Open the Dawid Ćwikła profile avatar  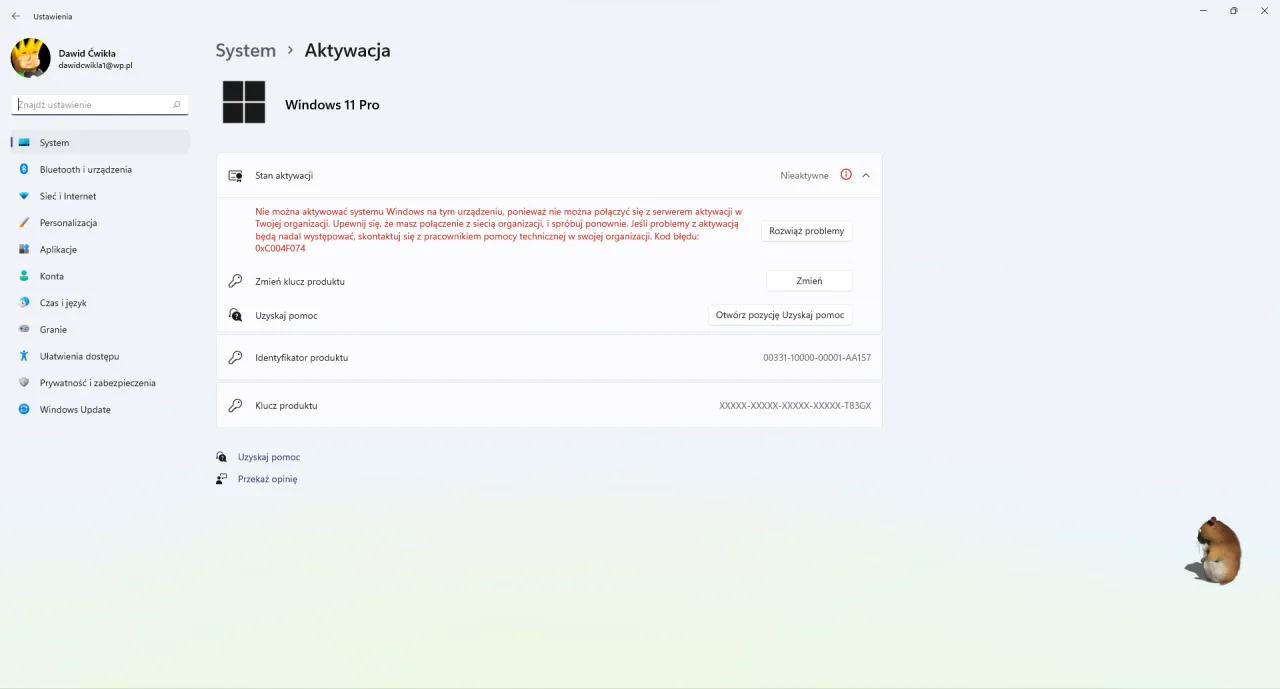tap(30, 58)
